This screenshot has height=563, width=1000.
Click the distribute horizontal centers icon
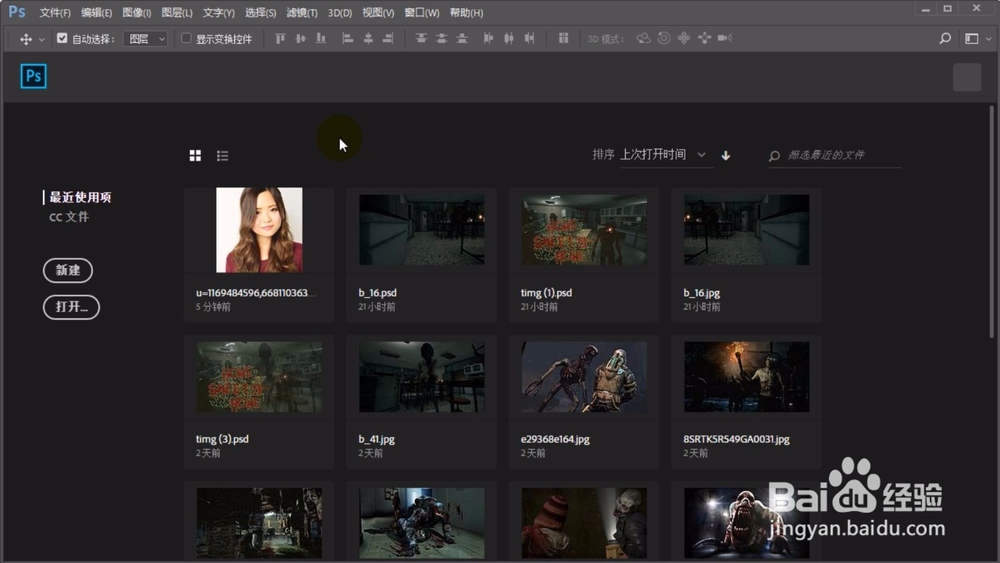coord(509,38)
